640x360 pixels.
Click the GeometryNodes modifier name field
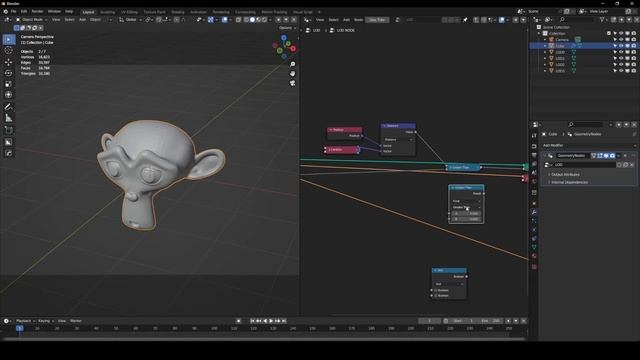tap(571, 156)
